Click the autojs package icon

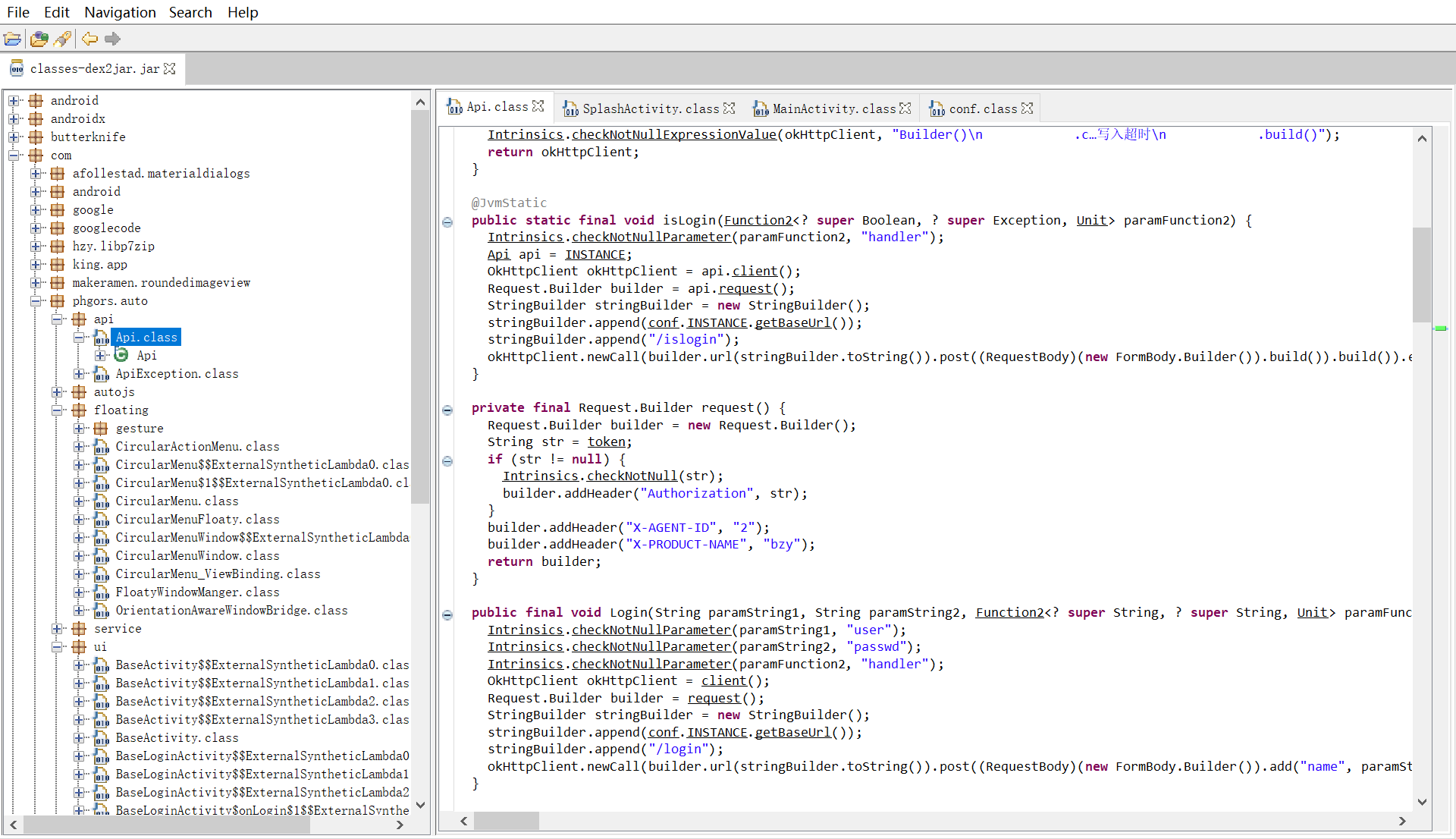click(79, 391)
